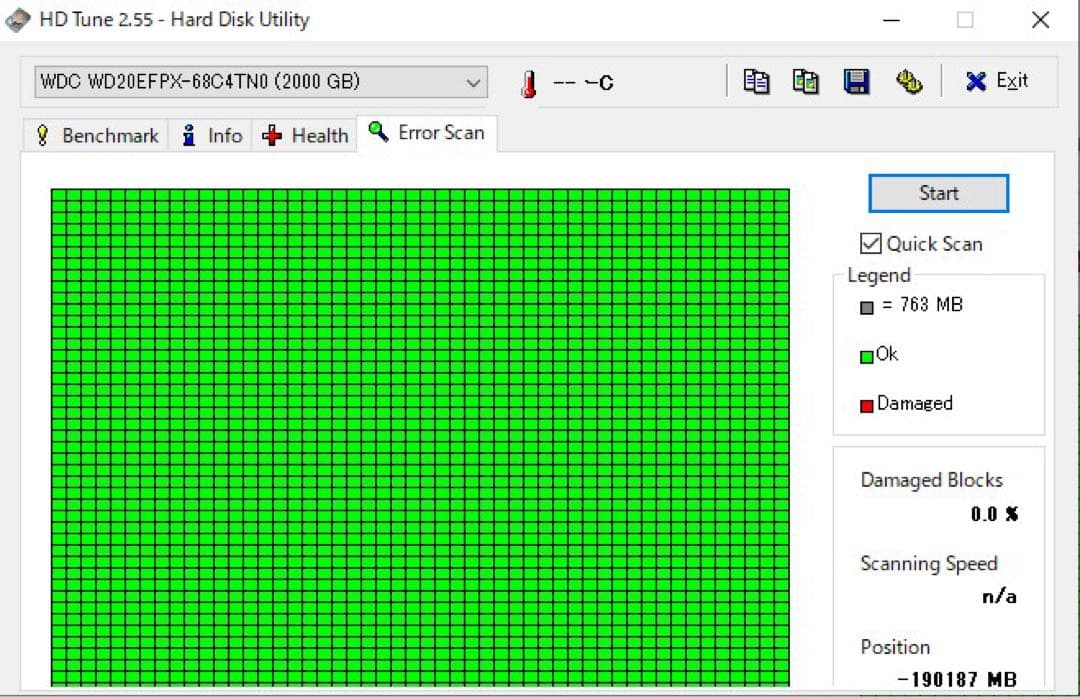Click the red Damaged legend swatch
The height and width of the screenshot is (697, 1080).
tap(866, 406)
